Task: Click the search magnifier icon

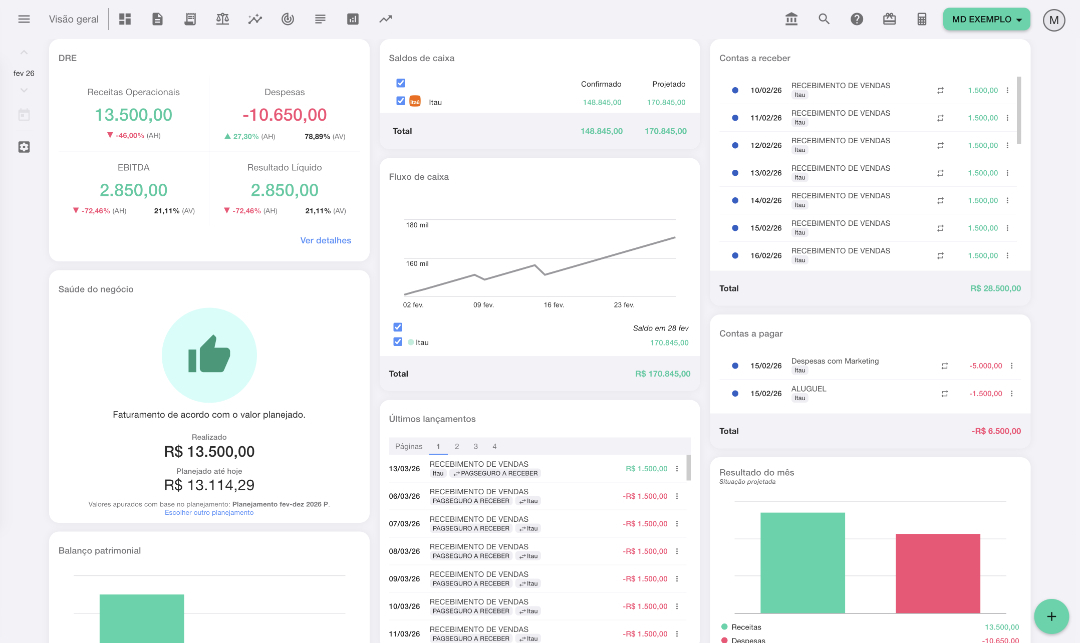Action: click(824, 19)
